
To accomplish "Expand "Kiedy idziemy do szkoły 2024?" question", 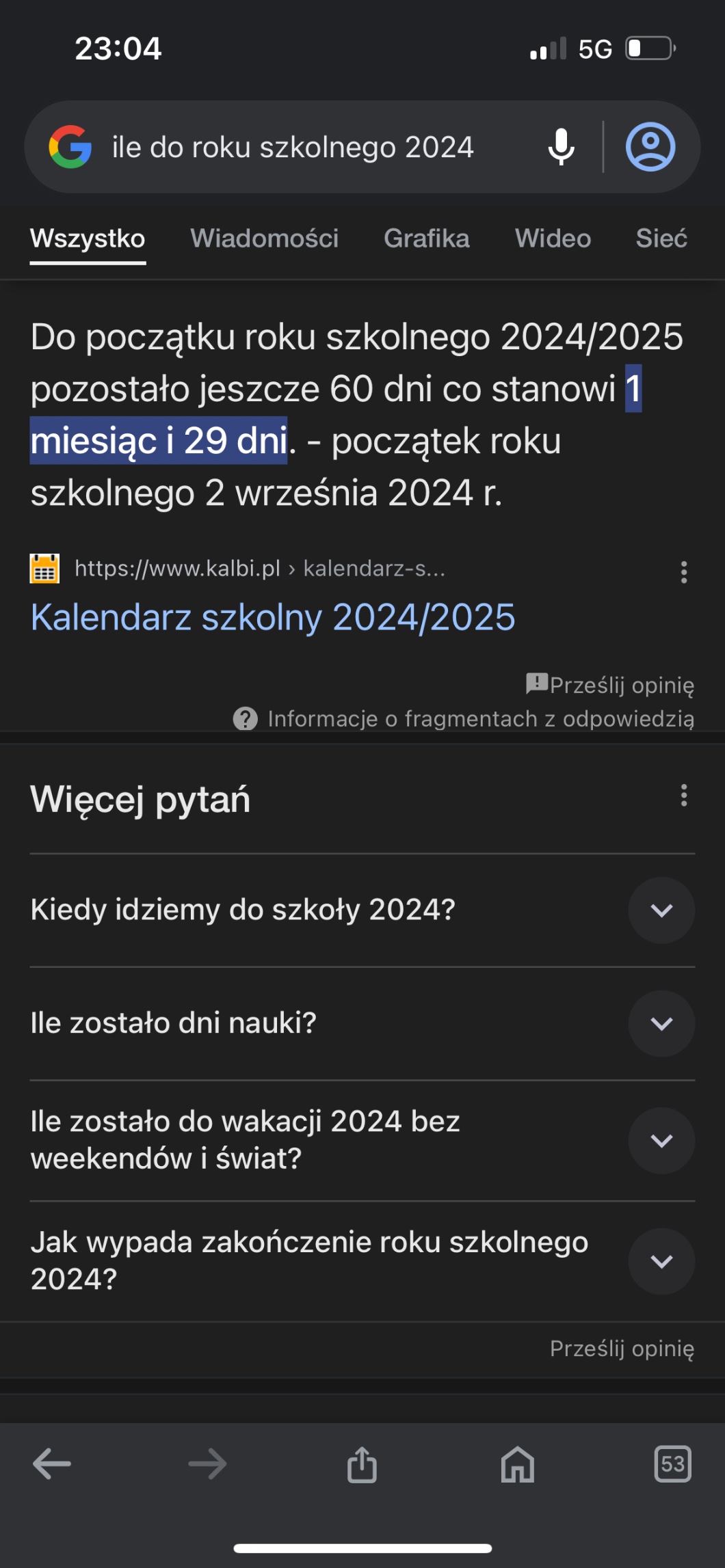I will pos(661,910).
